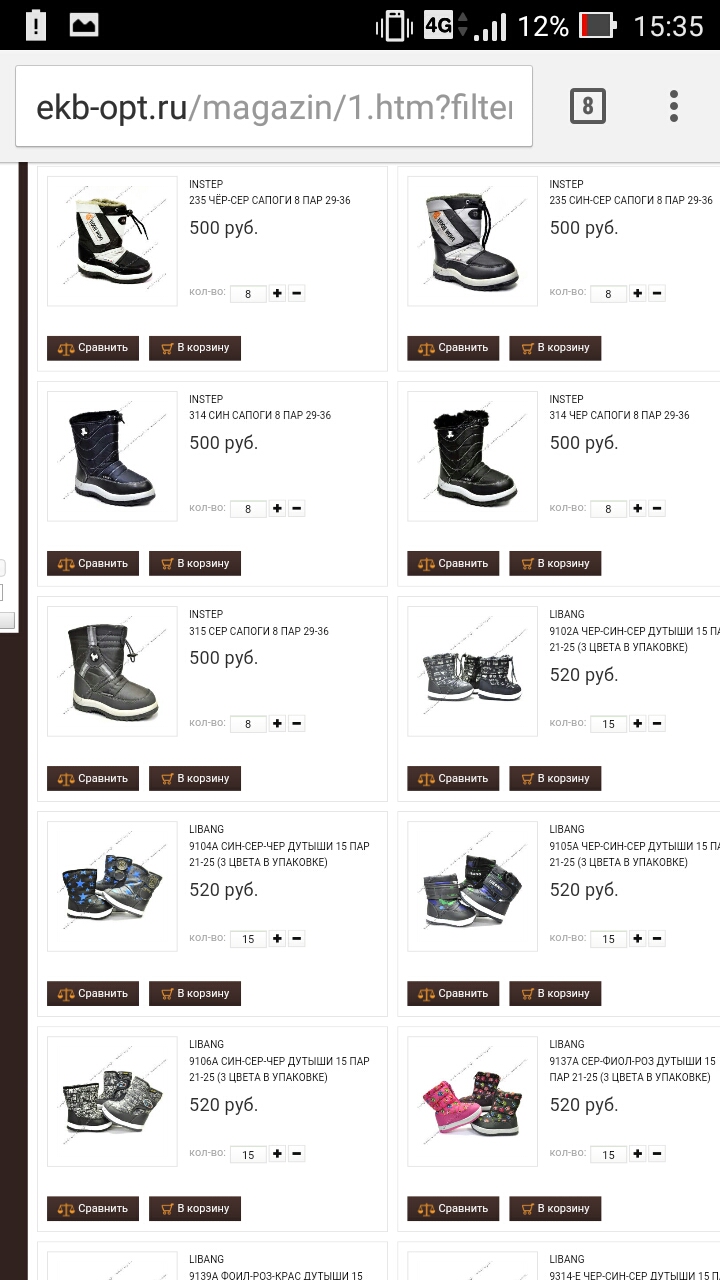Increase quantity for 9104A ДУТЫШИ

click(277, 938)
